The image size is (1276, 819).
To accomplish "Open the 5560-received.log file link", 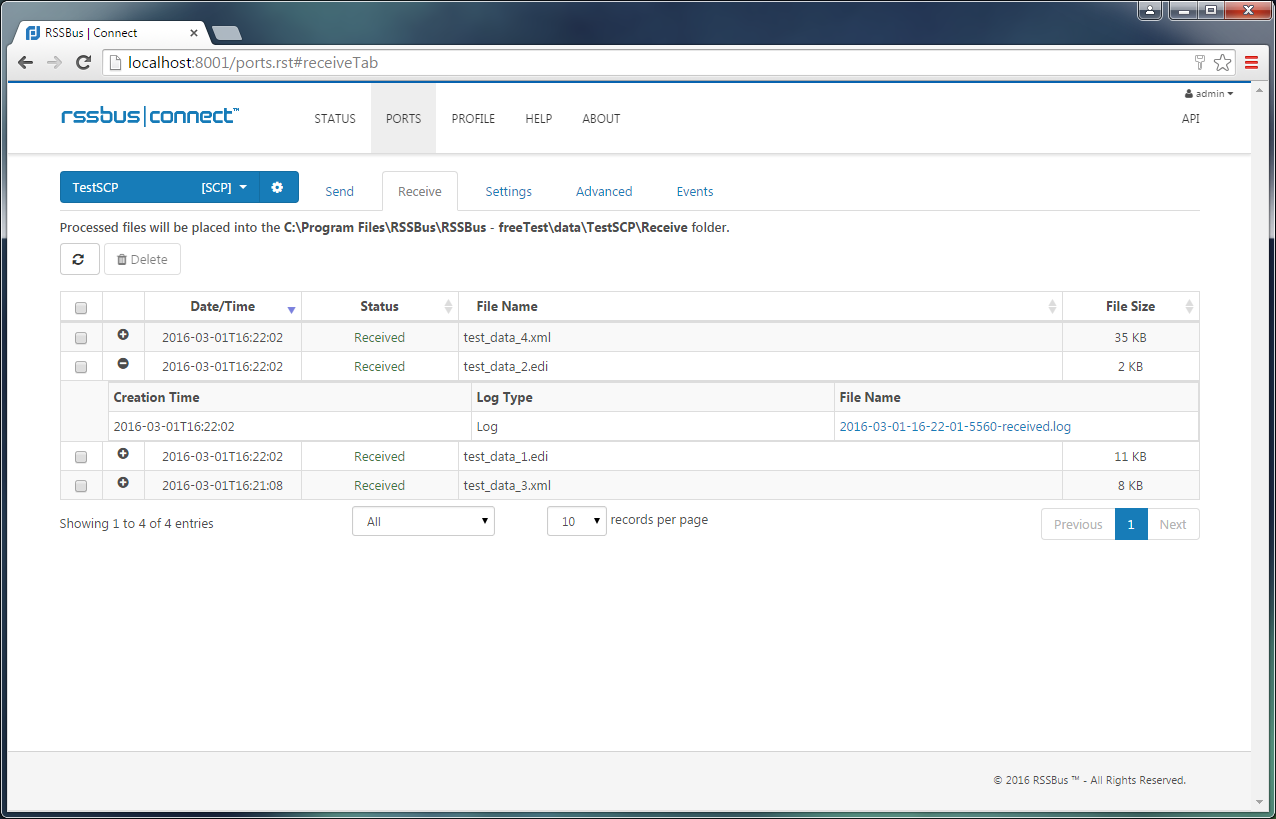I will 955,426.
